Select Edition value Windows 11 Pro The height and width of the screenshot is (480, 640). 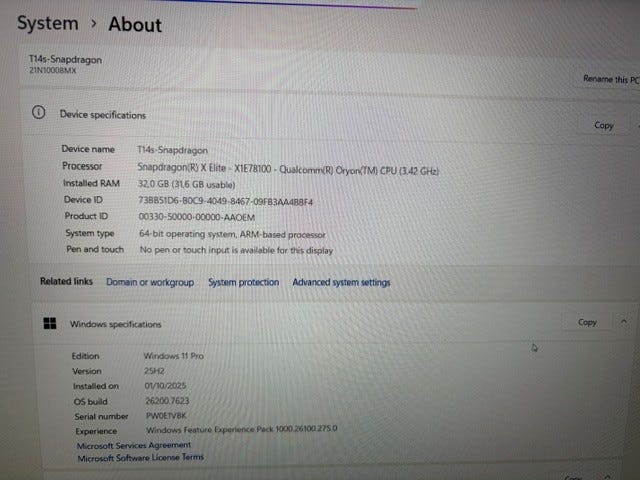pos(173,356)
